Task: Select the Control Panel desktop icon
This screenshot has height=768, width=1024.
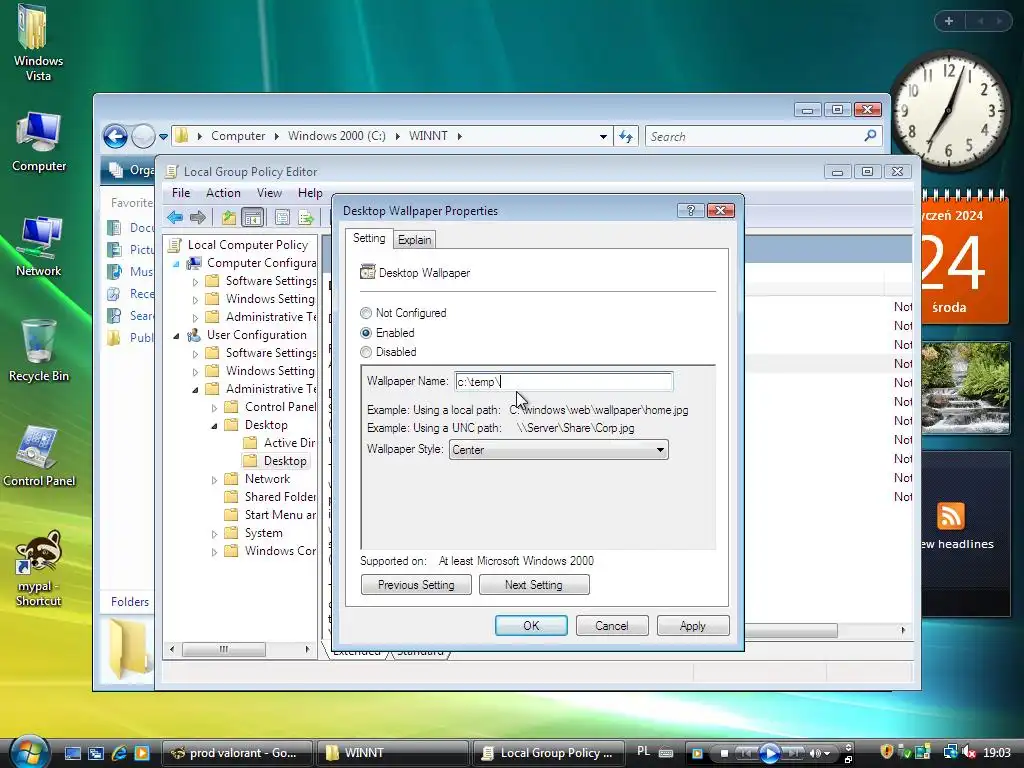Action: click(x=39, y=457)
